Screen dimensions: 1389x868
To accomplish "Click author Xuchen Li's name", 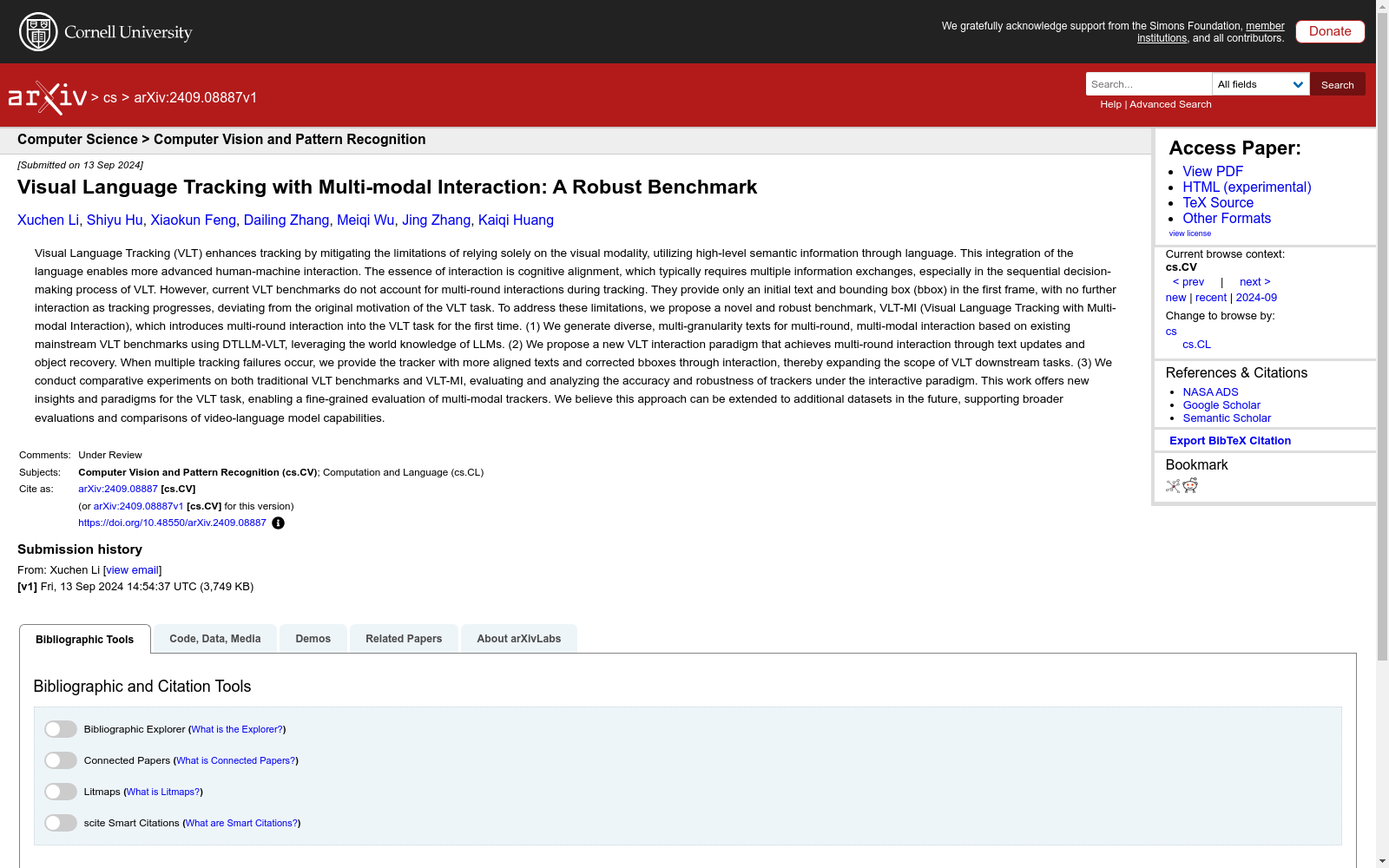I will pos(48,220).
